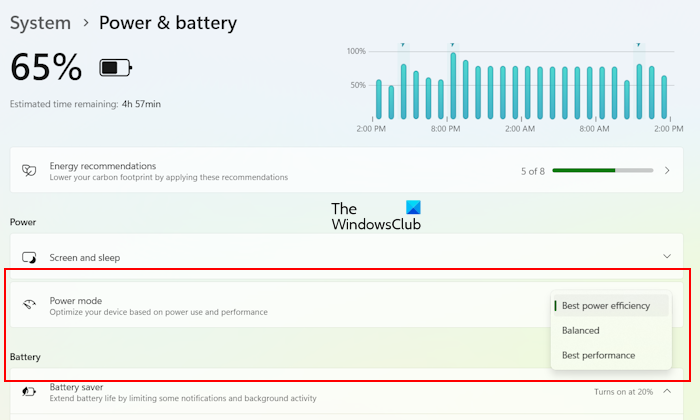
Task: Click the Energy recommendations title text
Action: [x=103, y=165]
